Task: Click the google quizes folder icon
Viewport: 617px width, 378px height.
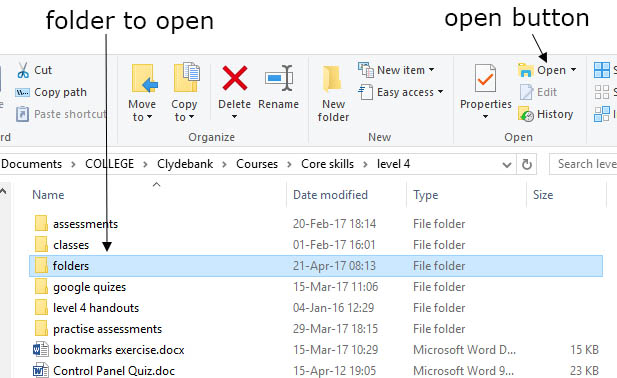Action: click(41, 286)
